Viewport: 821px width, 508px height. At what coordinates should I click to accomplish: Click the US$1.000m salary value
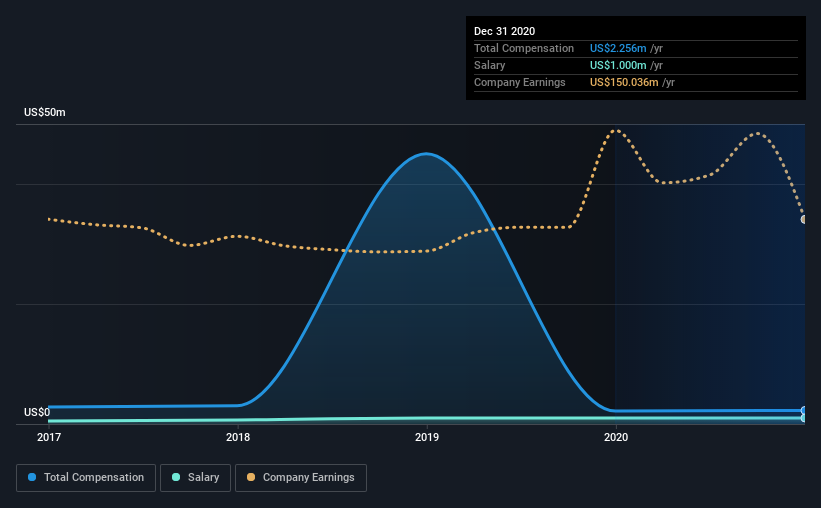click(x=618, y=65)
